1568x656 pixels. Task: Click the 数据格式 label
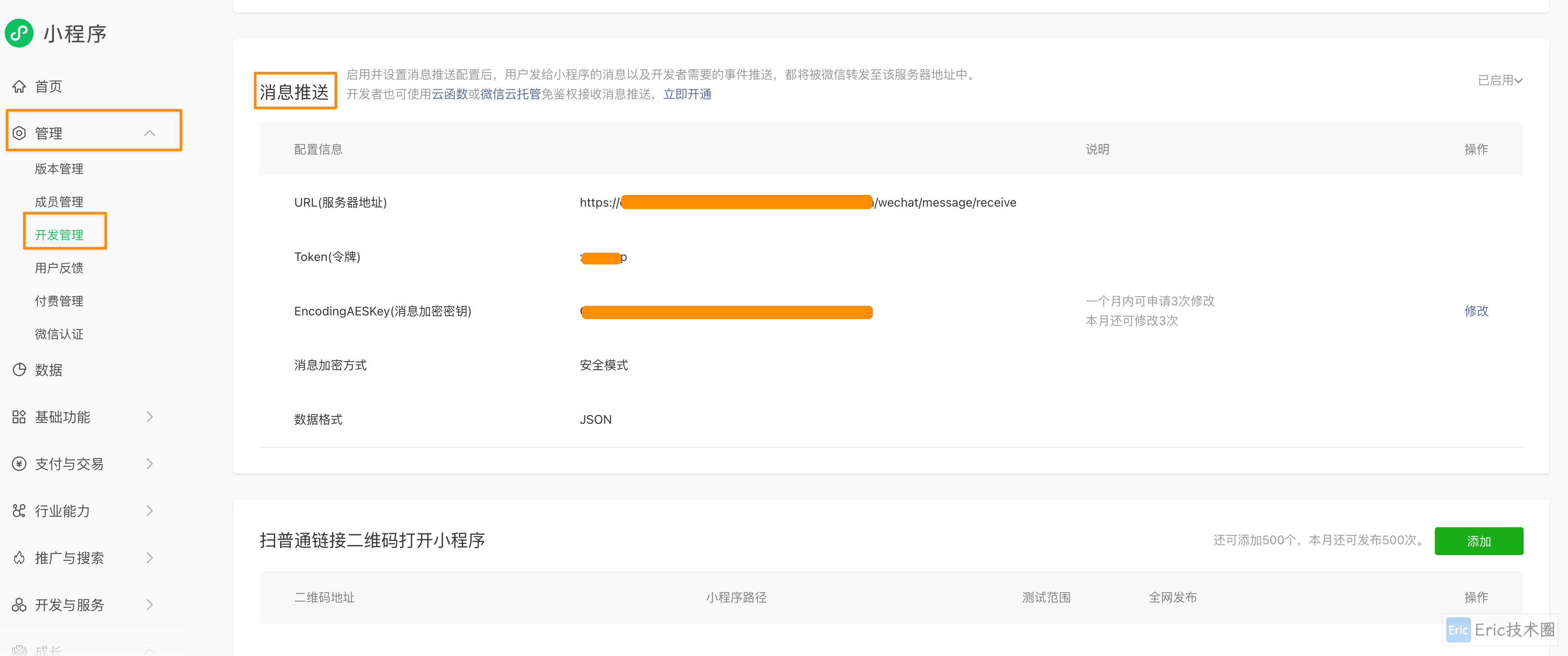[x=318, y=419]
